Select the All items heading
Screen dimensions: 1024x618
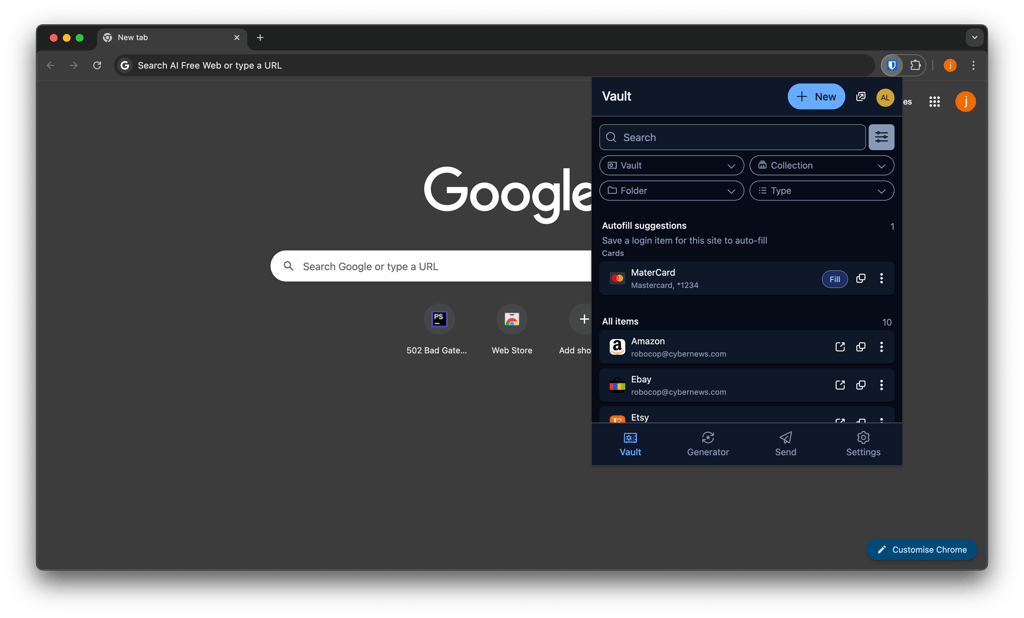coord(620,321)
